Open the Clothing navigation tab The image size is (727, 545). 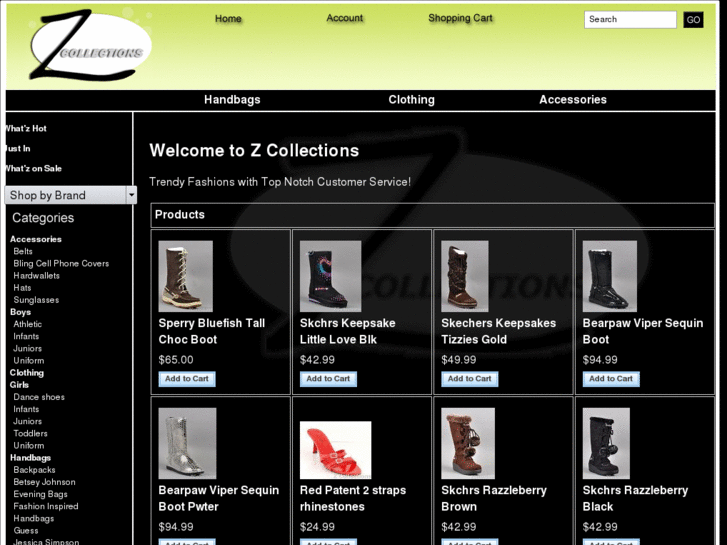click(411, 100)
